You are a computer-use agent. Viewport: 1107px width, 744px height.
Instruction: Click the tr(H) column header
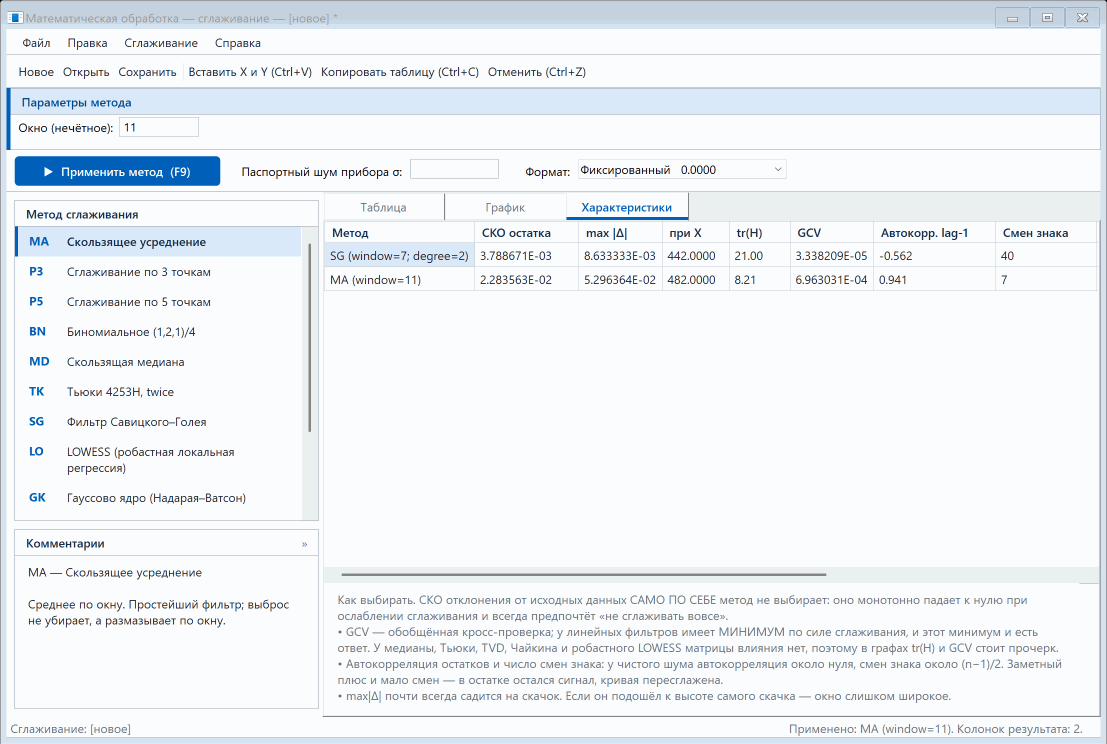(760, 233)
